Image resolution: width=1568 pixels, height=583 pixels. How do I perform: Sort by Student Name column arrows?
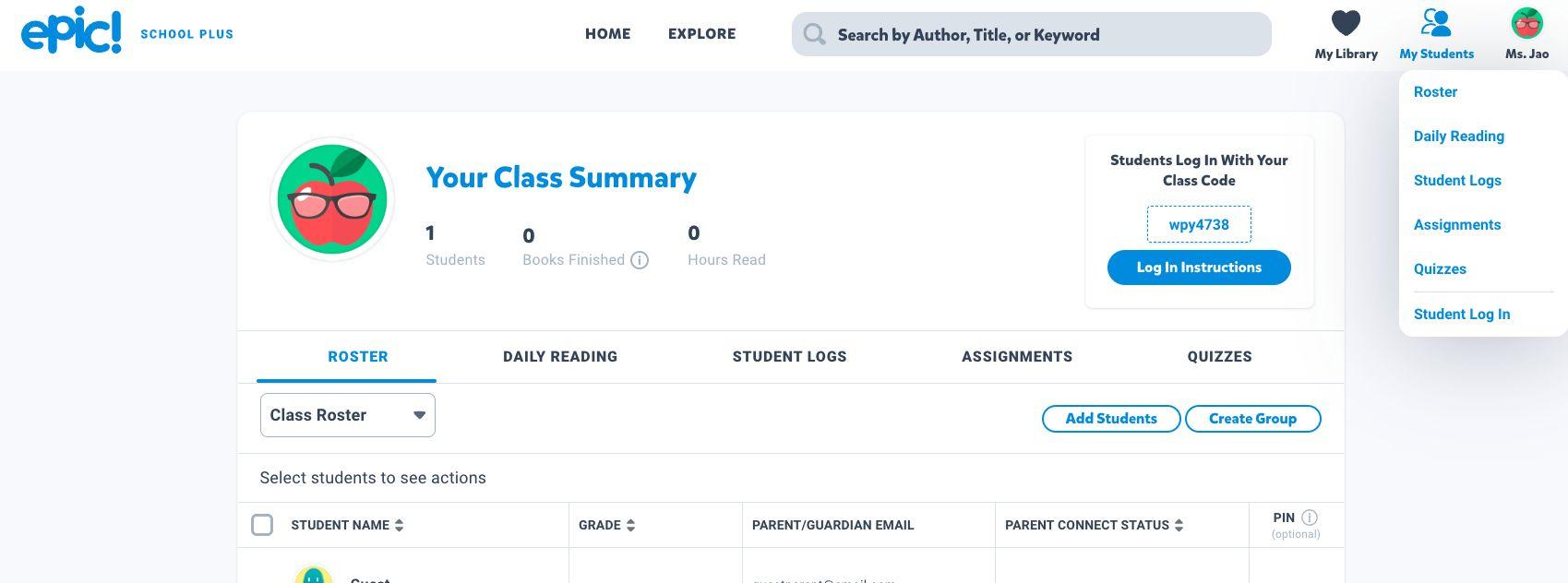click(x=400, y=525)
